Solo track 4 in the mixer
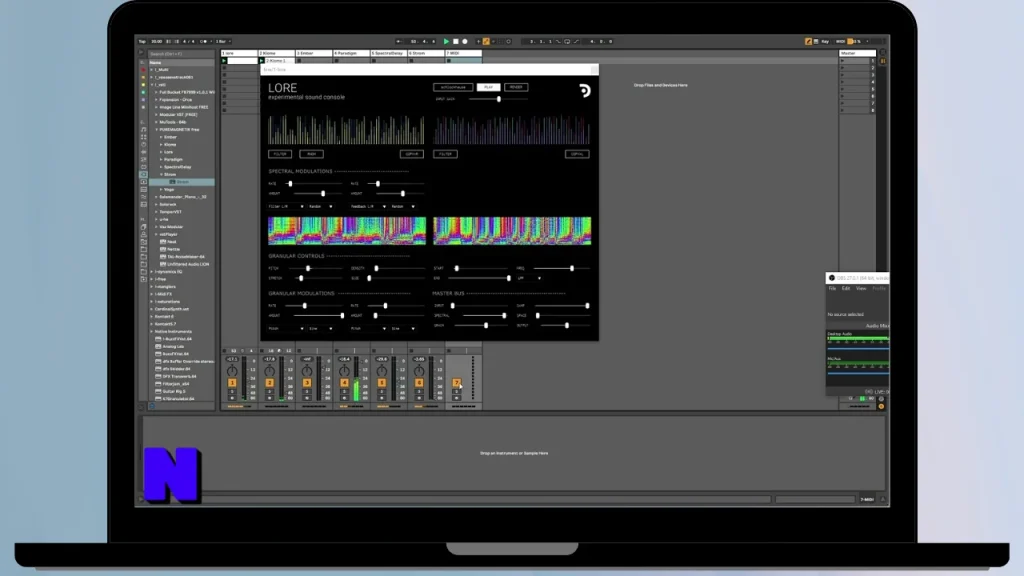 [x=344, y=391]
